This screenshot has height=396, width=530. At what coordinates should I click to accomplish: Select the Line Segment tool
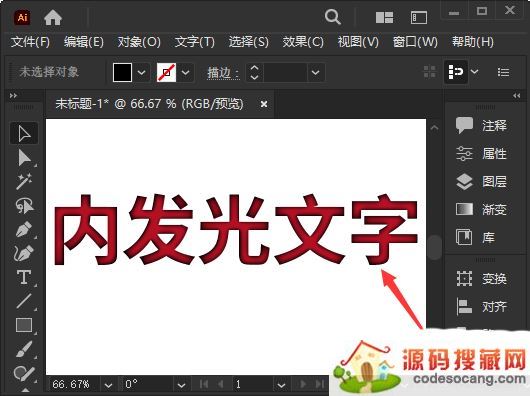click(x=24, y=301)
